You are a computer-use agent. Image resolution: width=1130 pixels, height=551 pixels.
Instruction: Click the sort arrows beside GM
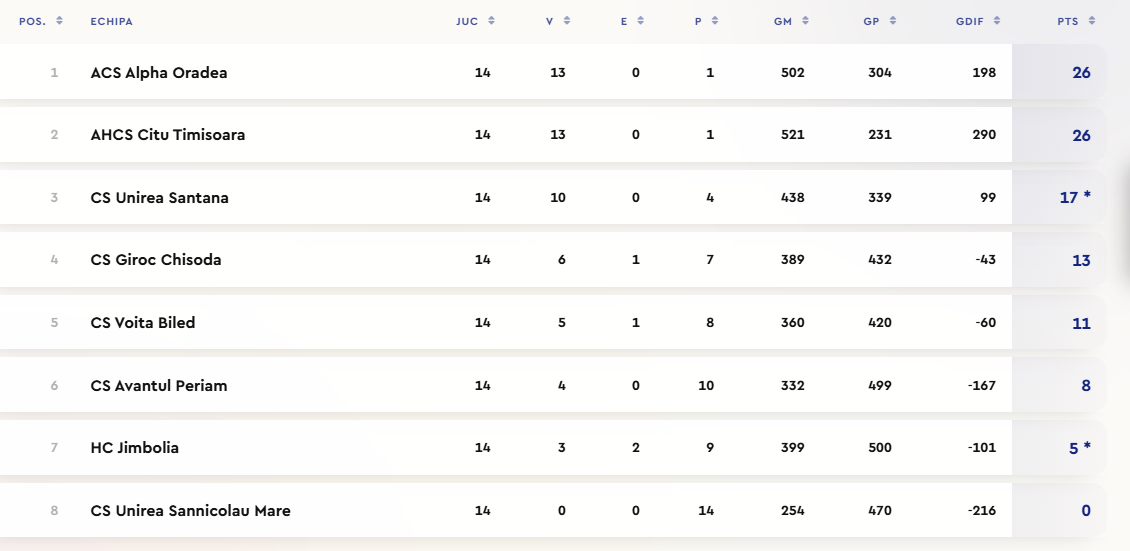[805, 21]
